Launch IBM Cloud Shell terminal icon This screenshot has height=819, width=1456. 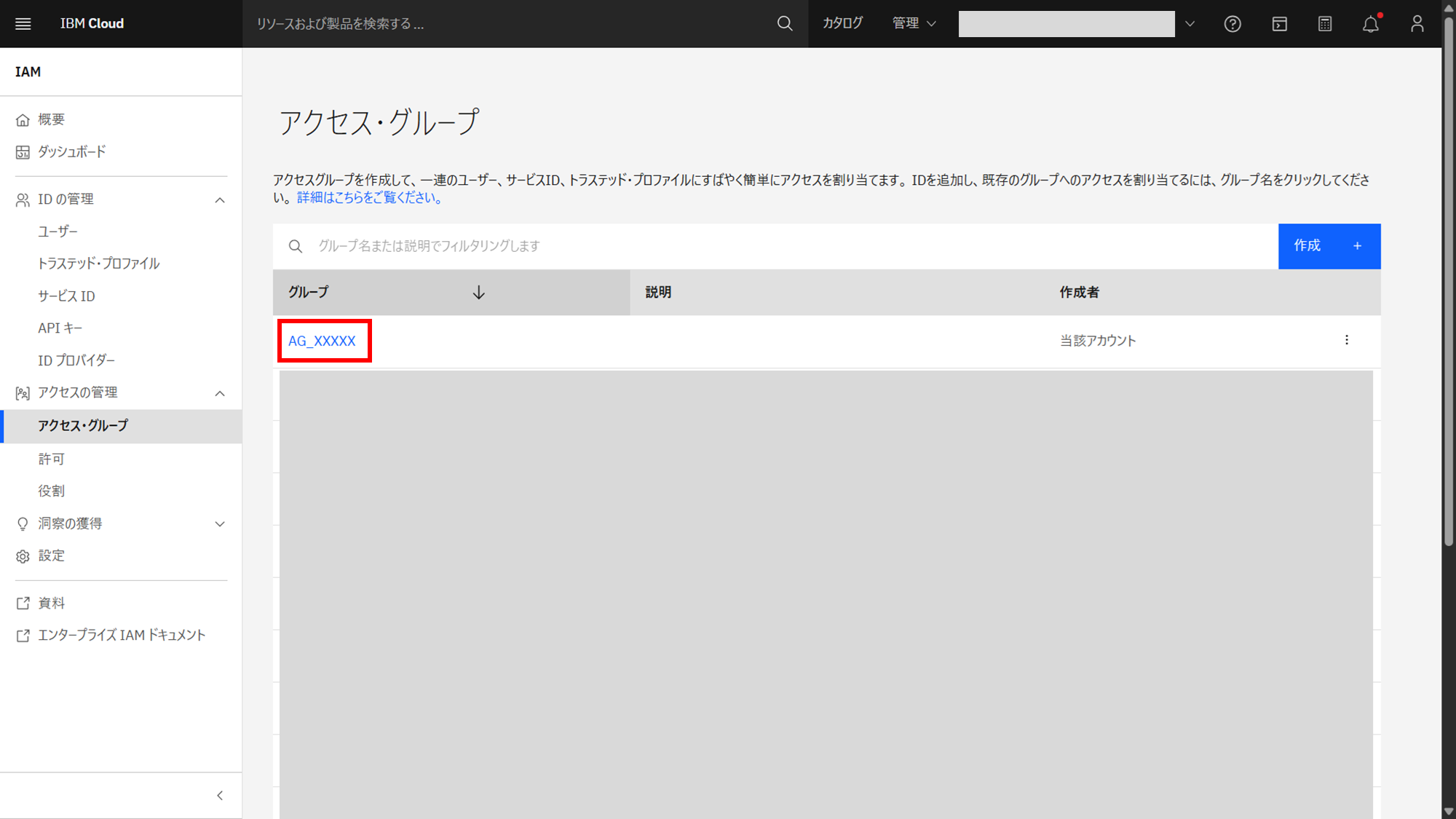[1279, 24]
